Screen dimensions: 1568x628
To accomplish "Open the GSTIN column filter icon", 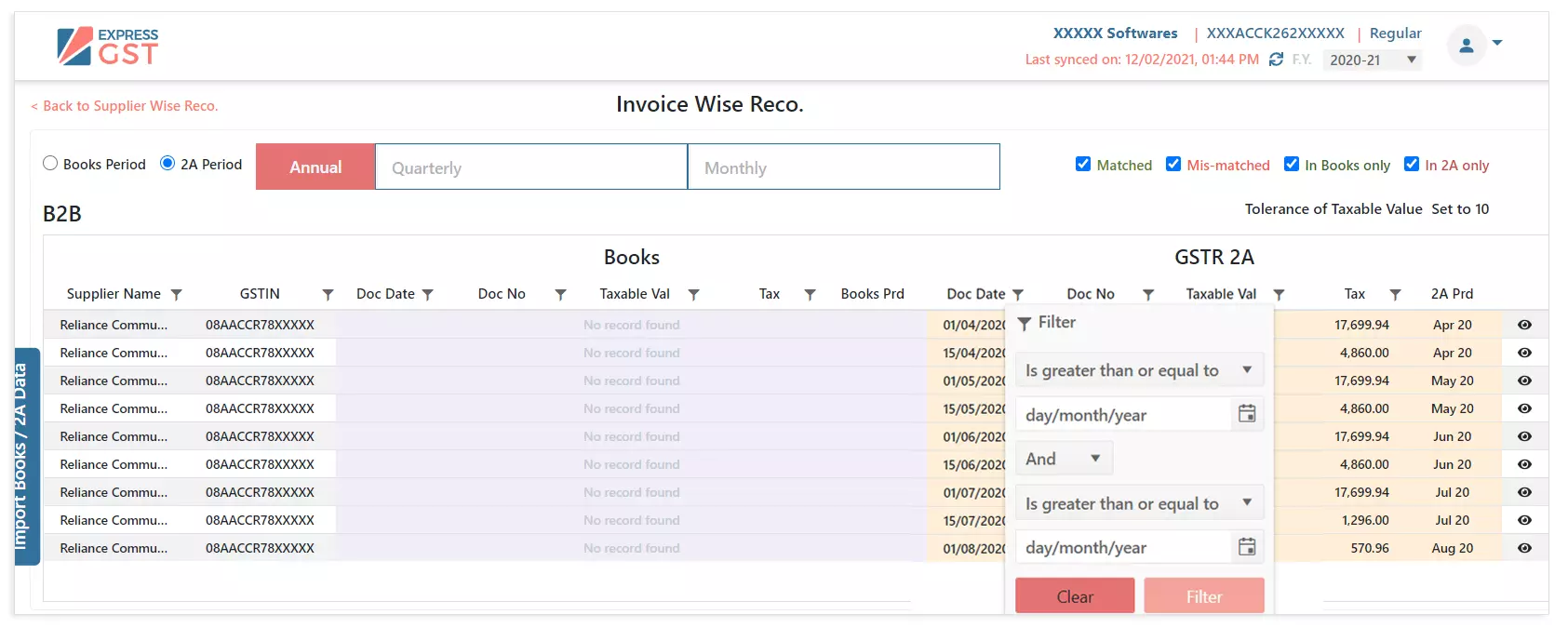I will pyautogui.click(x=328, y=295).
